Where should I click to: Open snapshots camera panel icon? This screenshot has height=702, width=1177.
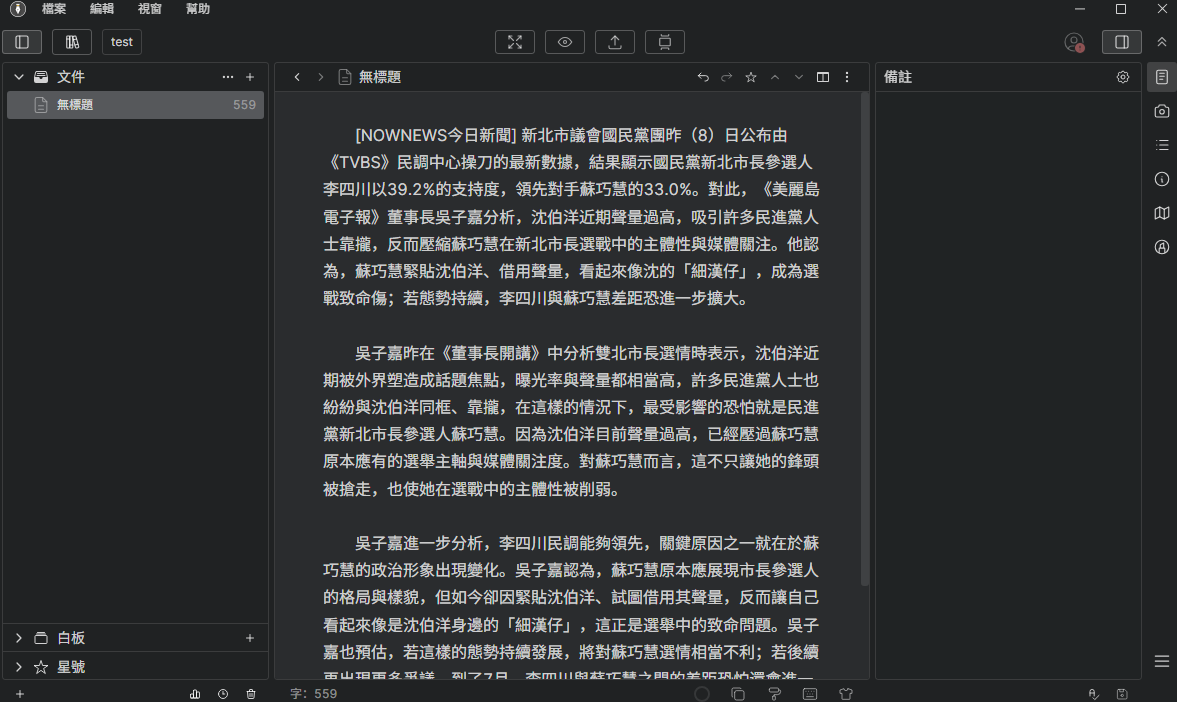click(1162, 111)
